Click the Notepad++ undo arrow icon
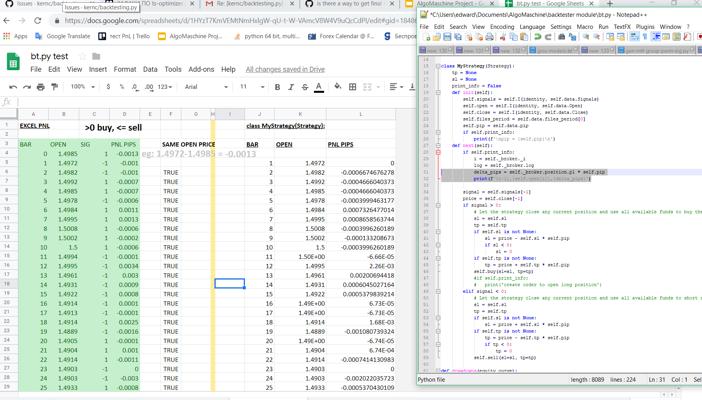702x400 pixels. pyautogui.click(x=537, y=37)
